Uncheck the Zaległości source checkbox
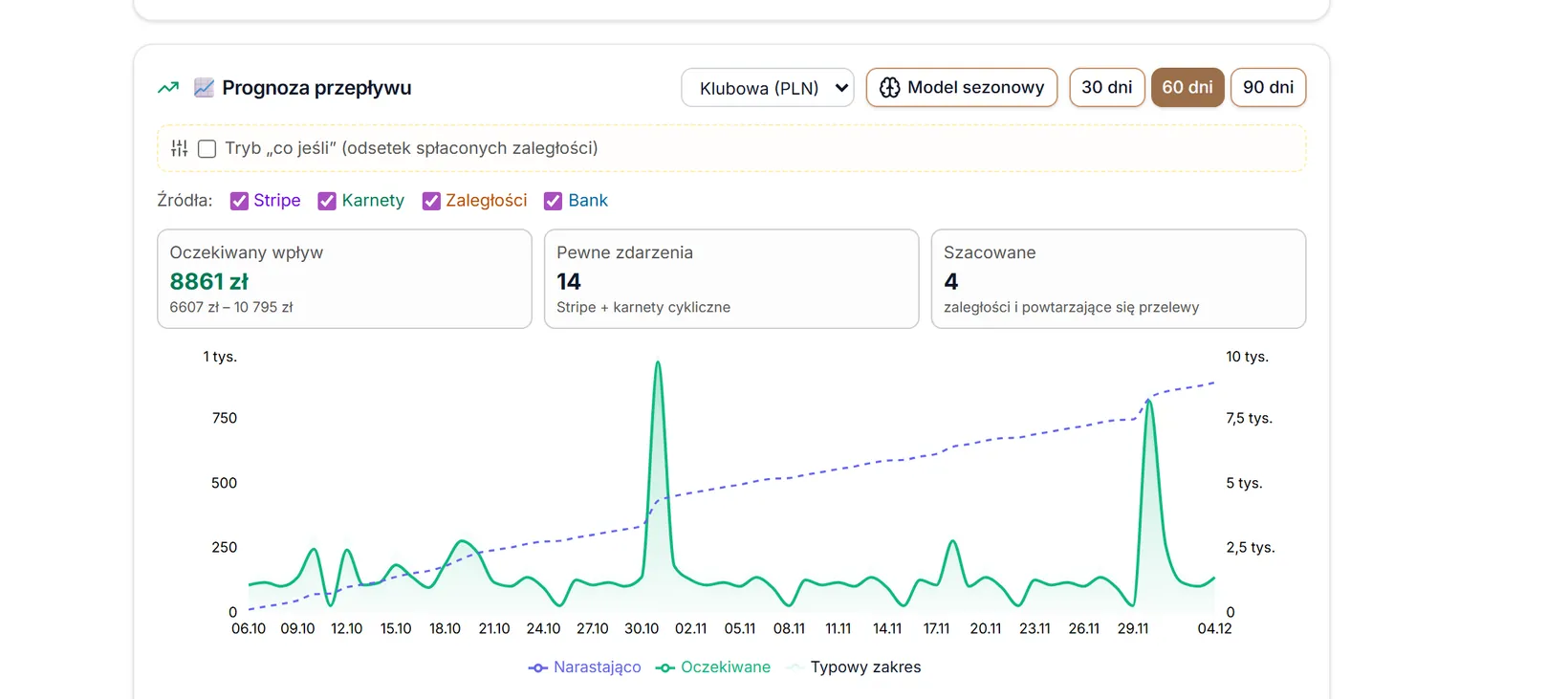 [431, 201]
